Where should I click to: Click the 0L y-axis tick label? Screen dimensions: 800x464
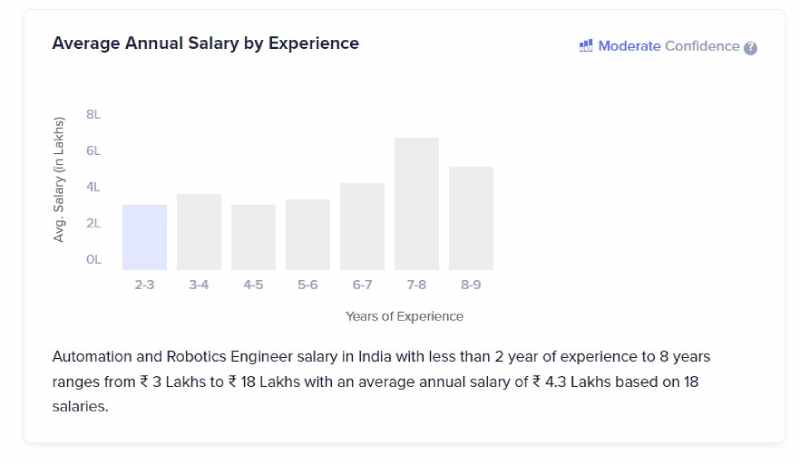[93, 259]
